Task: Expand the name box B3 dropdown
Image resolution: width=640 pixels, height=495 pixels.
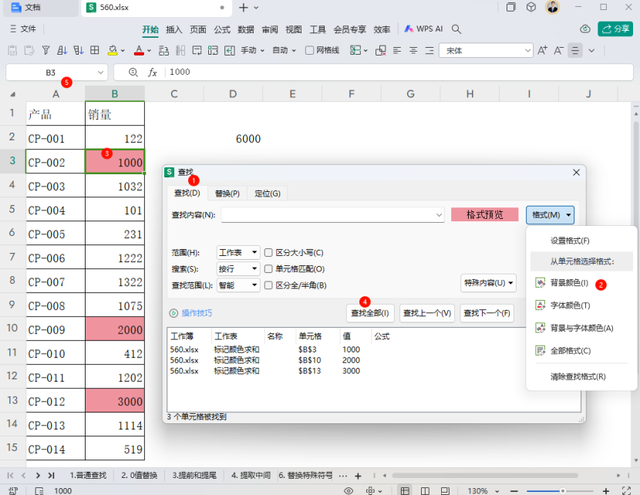Action: pyautogui.click(x=100, y=73)
